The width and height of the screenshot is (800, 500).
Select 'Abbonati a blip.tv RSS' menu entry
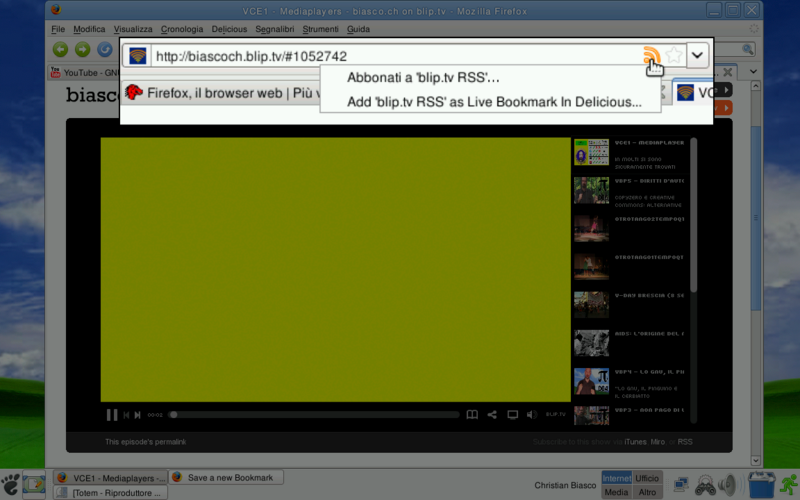(423, 78)
